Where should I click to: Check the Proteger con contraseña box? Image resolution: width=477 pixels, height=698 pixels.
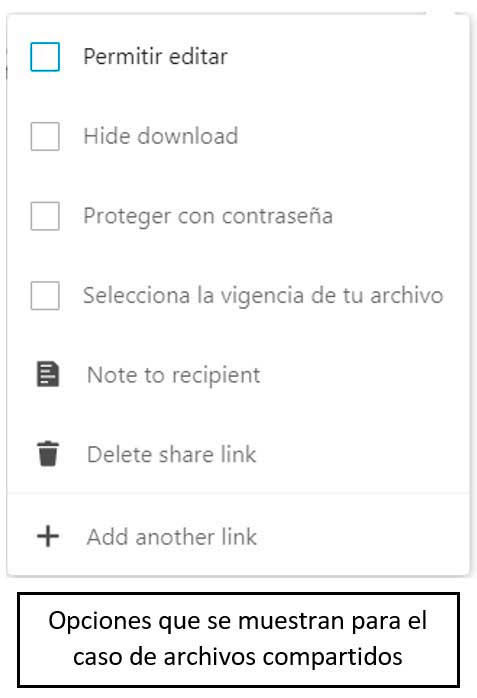coord(45,216)
